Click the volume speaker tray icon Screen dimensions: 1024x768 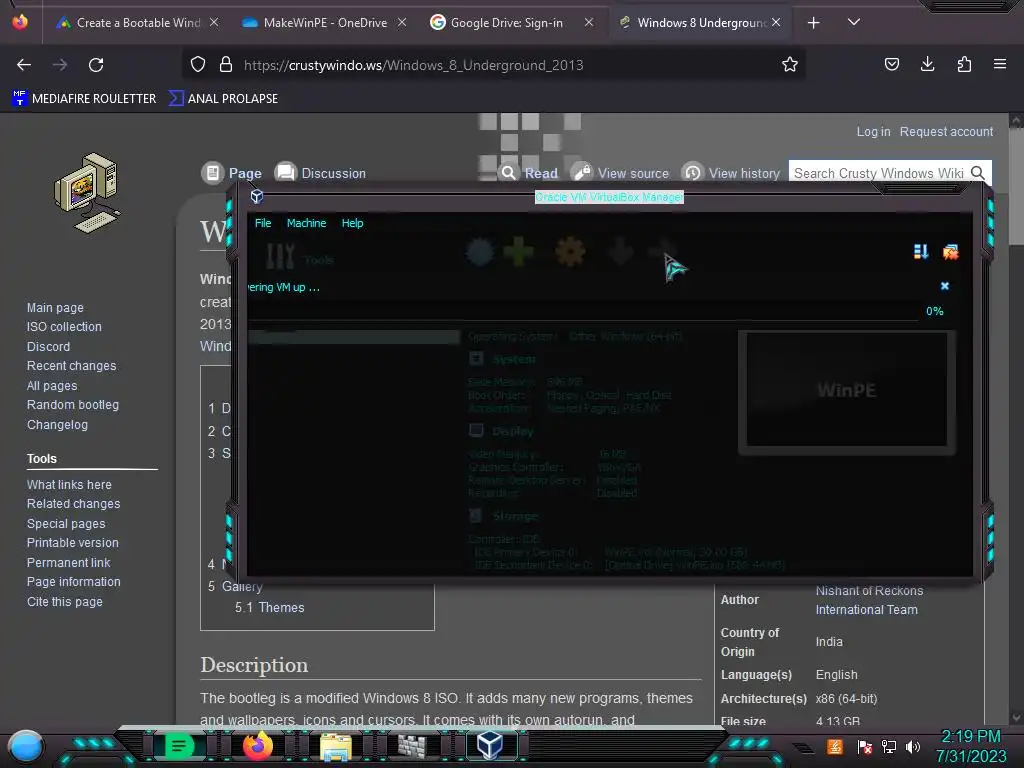(913, 747)
